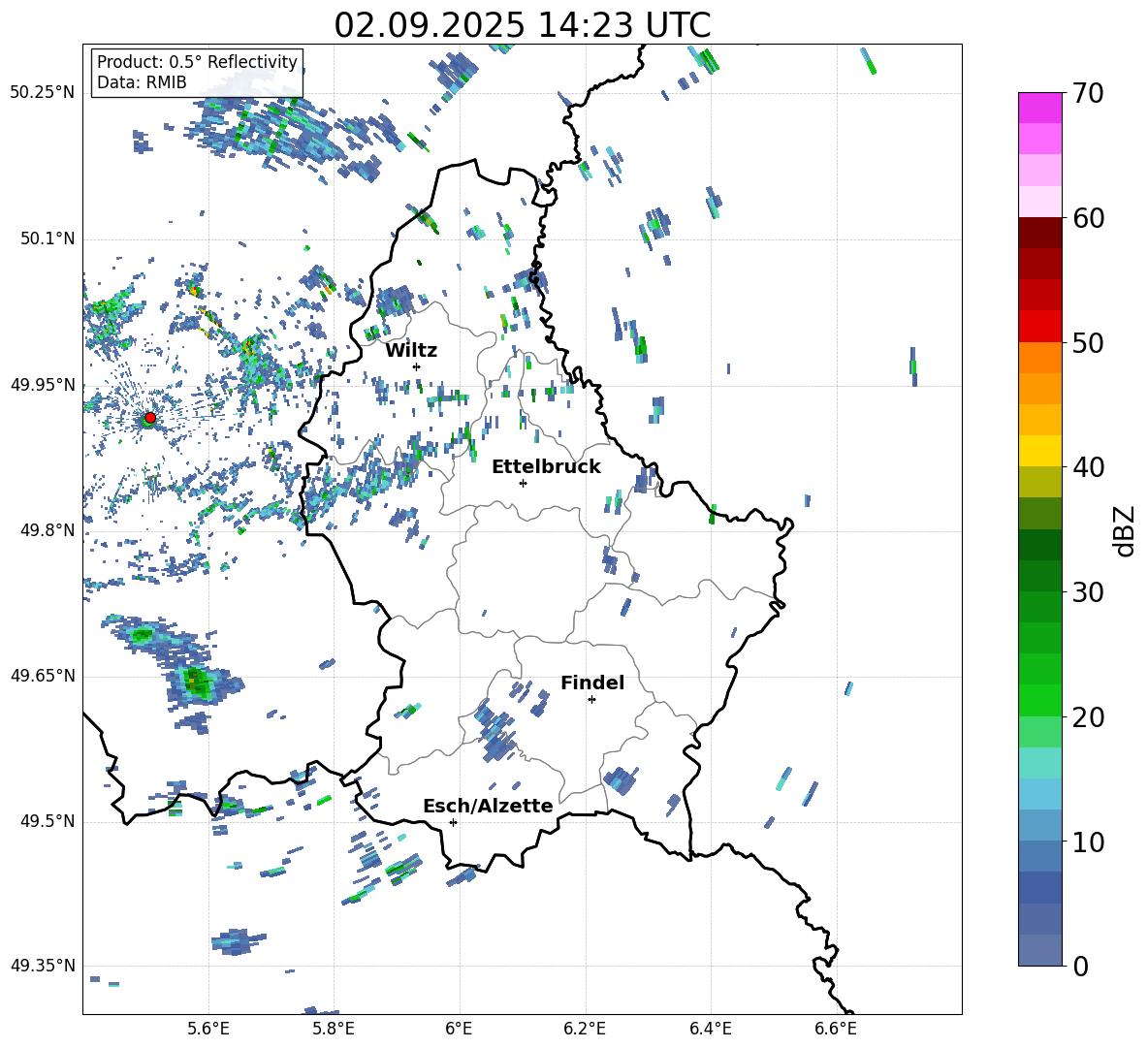
Task: Click the 5.8°E longitude label
Action: coord(334,1029)
